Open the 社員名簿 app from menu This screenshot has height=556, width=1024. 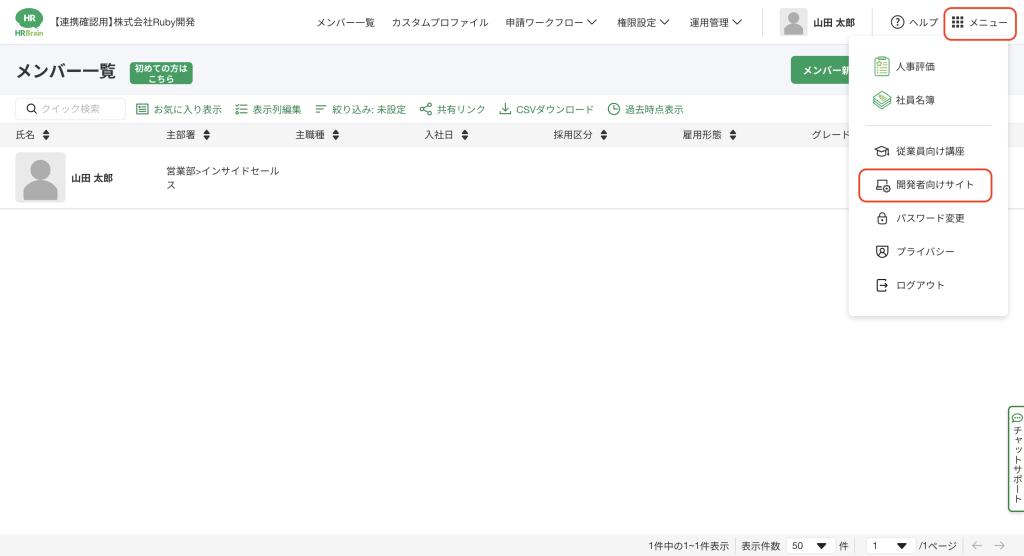[881, 100]
